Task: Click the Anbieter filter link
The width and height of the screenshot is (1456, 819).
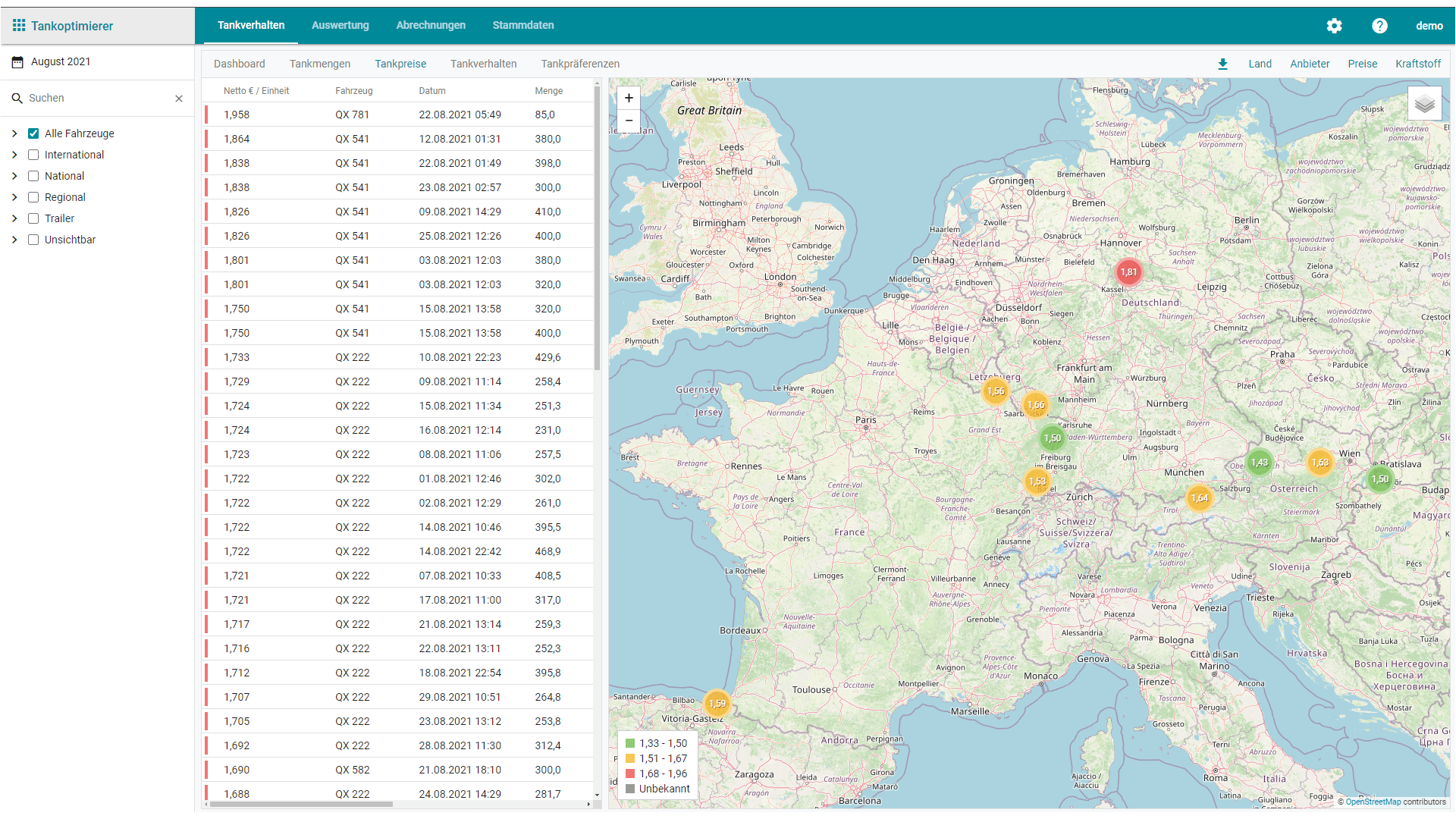Action: coord(1310,64)
